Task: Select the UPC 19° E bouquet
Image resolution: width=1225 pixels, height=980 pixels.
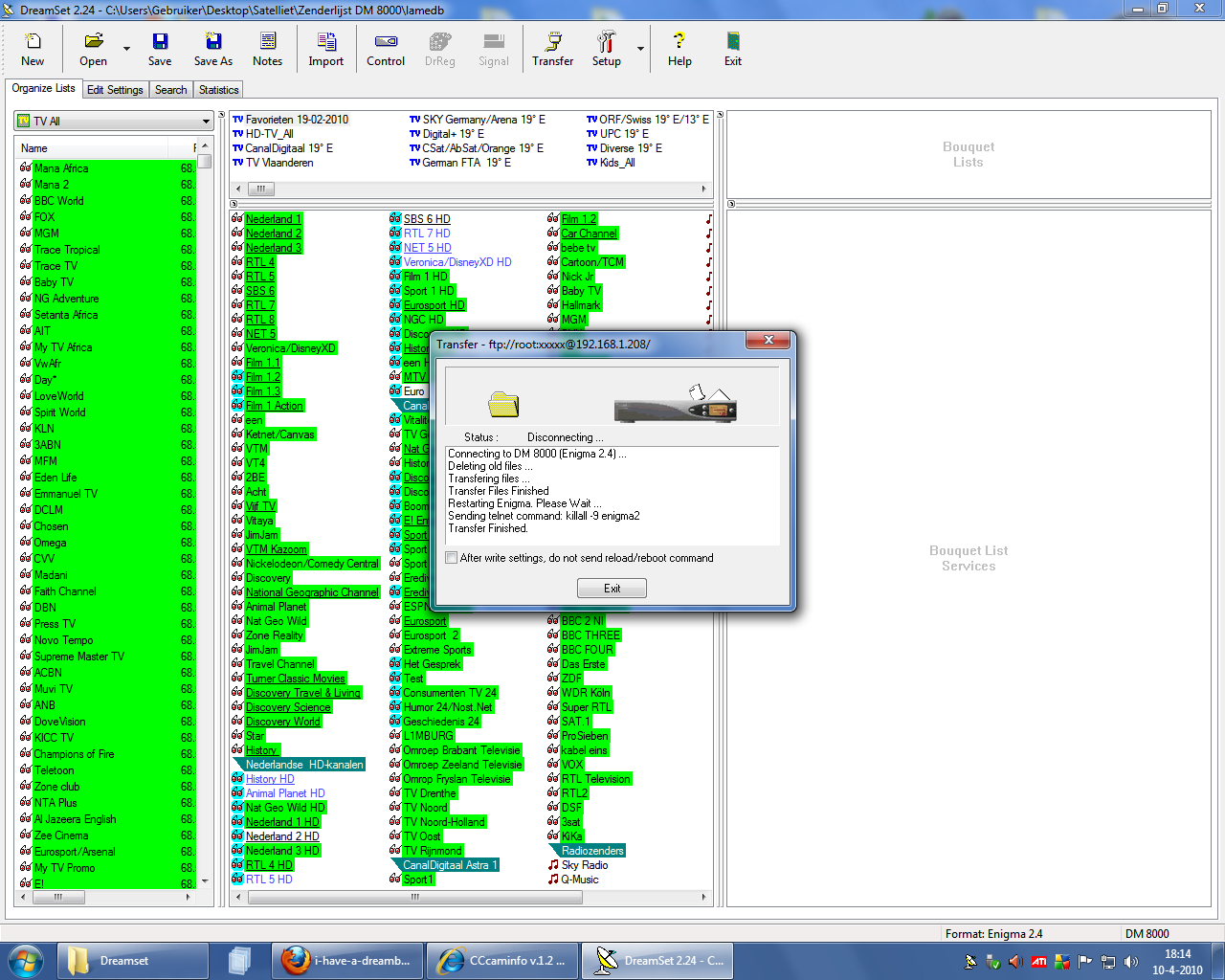Action: [x=617, y=134]
